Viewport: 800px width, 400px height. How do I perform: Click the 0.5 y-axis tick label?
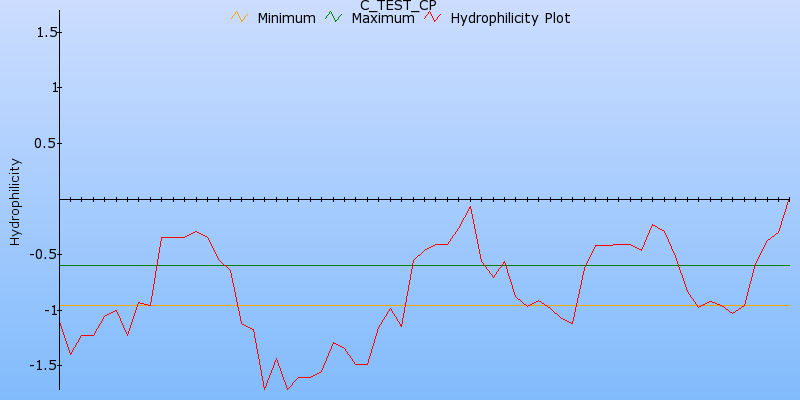click(47, 143)
